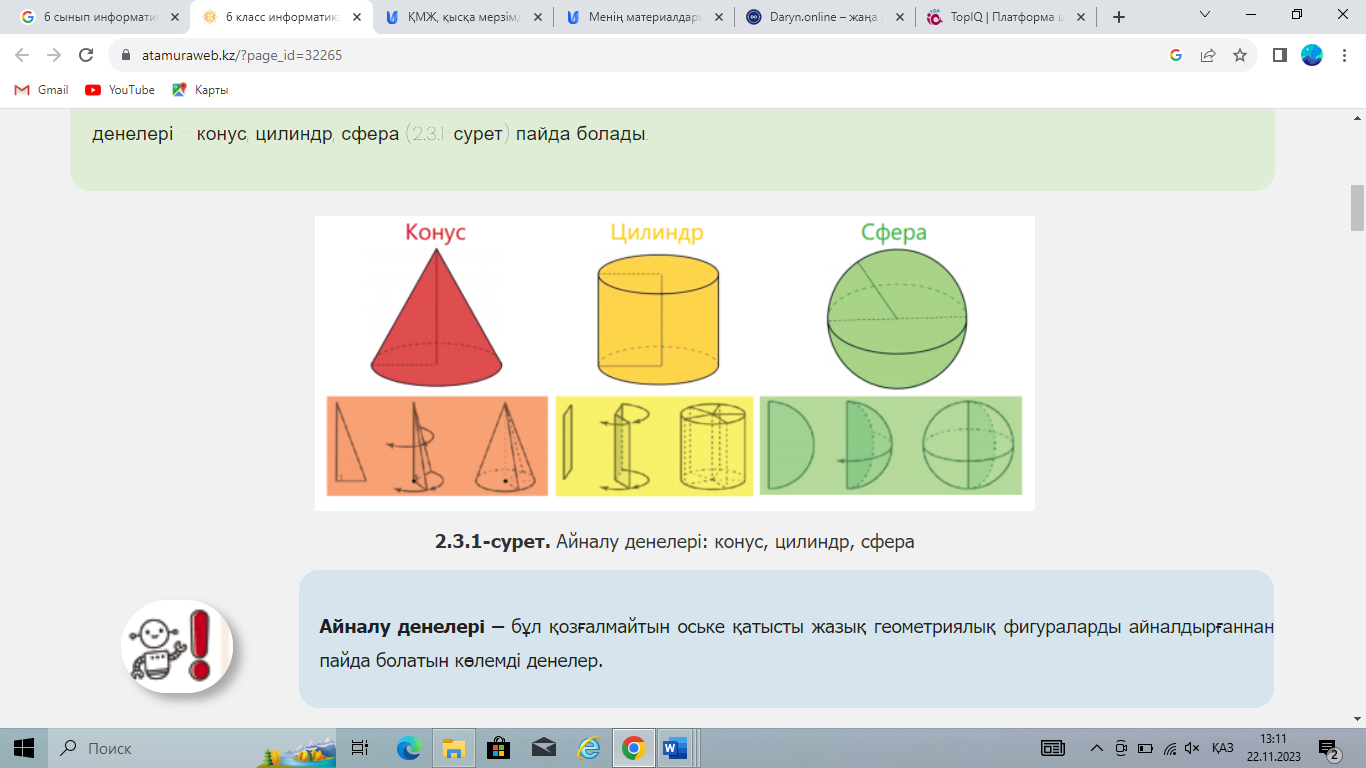The width and height of the screenshot is (1366, 768).
Task: Click the green sphere rotation diagram
Action: coord(891,446)
